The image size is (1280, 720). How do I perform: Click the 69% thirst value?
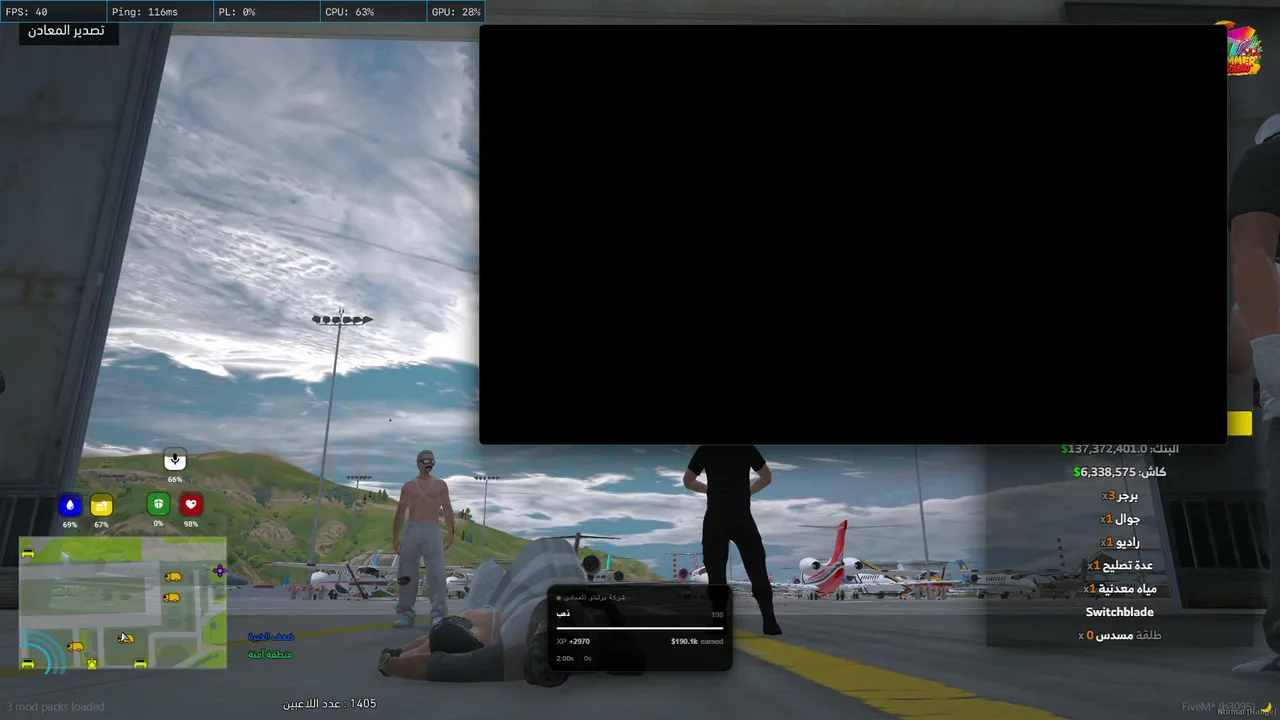tap(70, 524)
